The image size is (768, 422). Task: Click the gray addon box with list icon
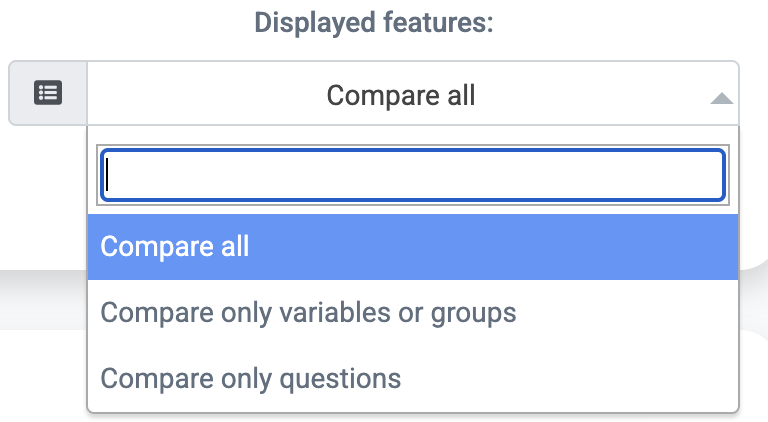click(x=48, y=93)
